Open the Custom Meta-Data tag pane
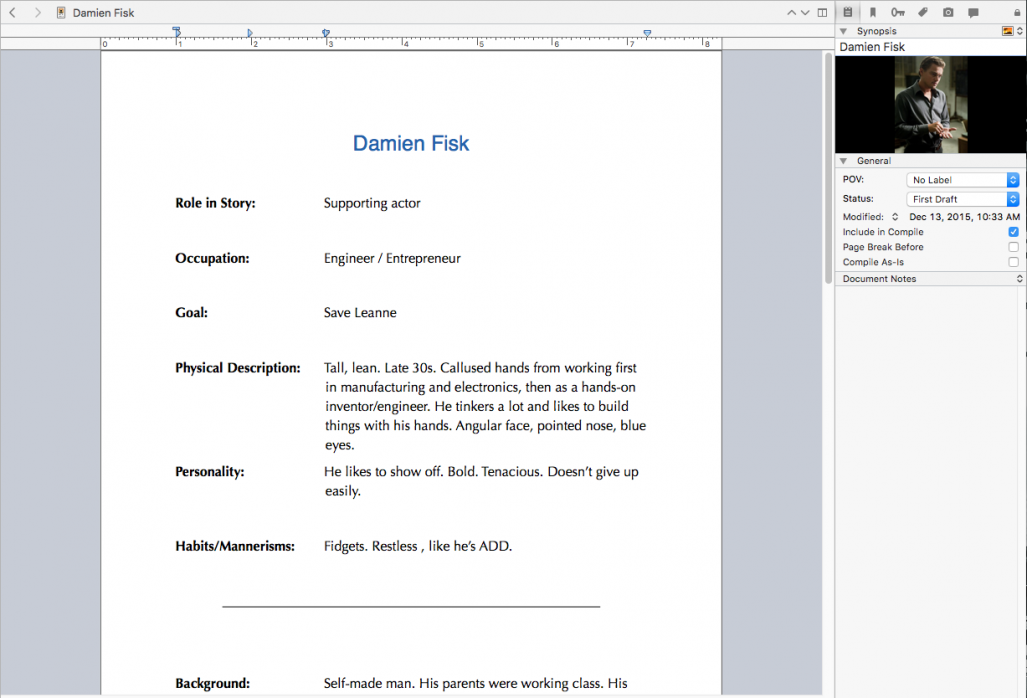 point(923,12)
